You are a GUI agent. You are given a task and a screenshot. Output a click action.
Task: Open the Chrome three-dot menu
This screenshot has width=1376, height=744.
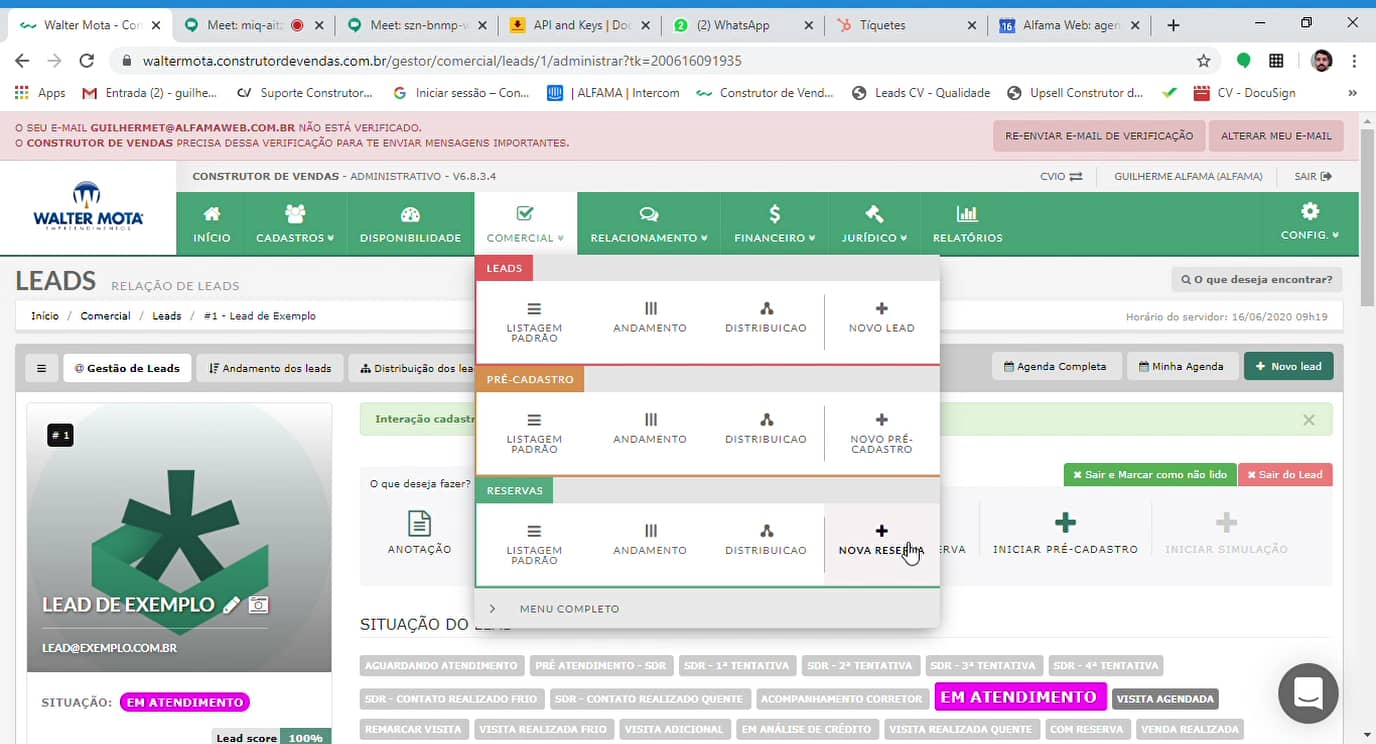(1355, 61)
